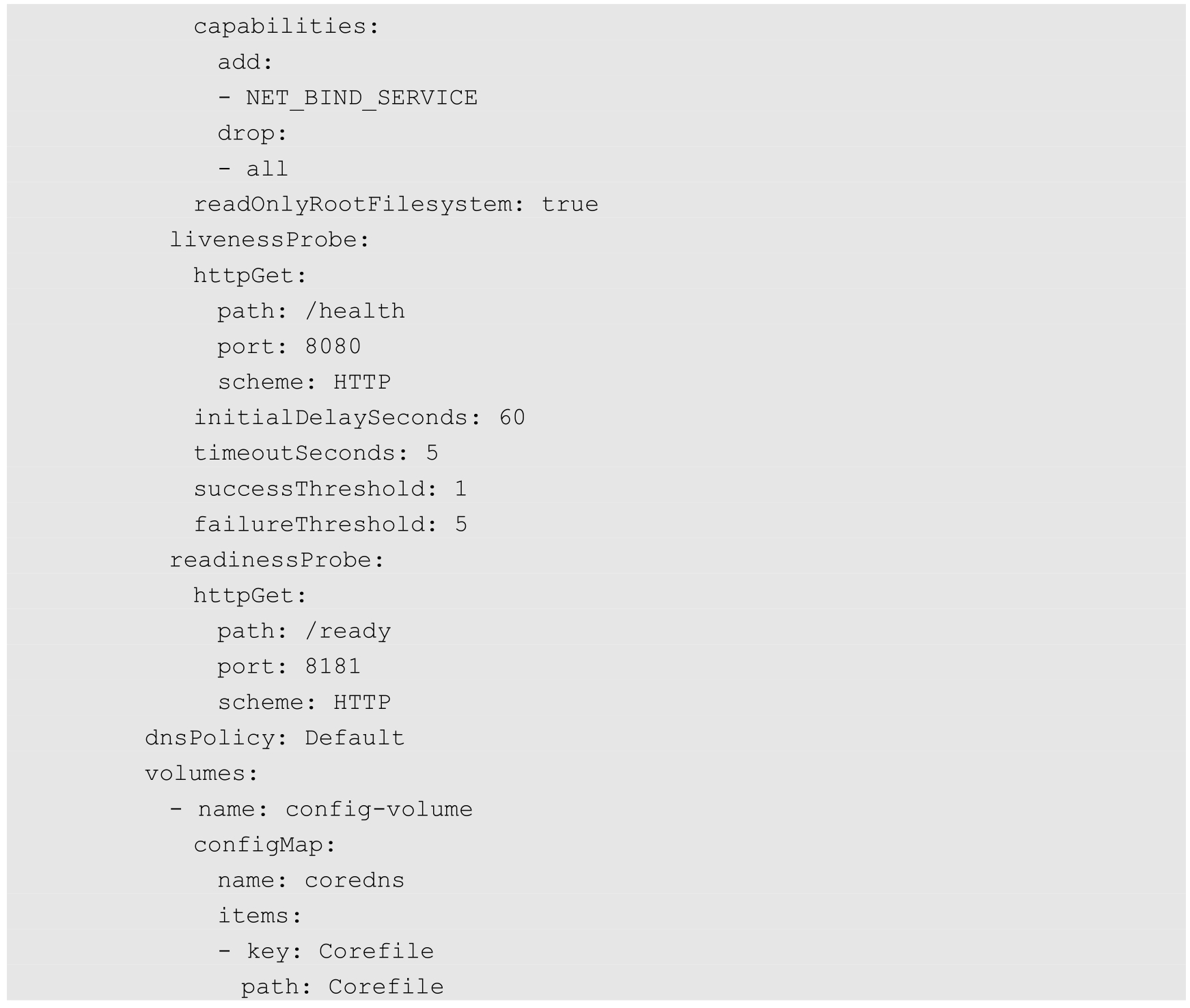1190x1008 pixels.
Task: Click the /ready path value
Action: tap(348, 631)
